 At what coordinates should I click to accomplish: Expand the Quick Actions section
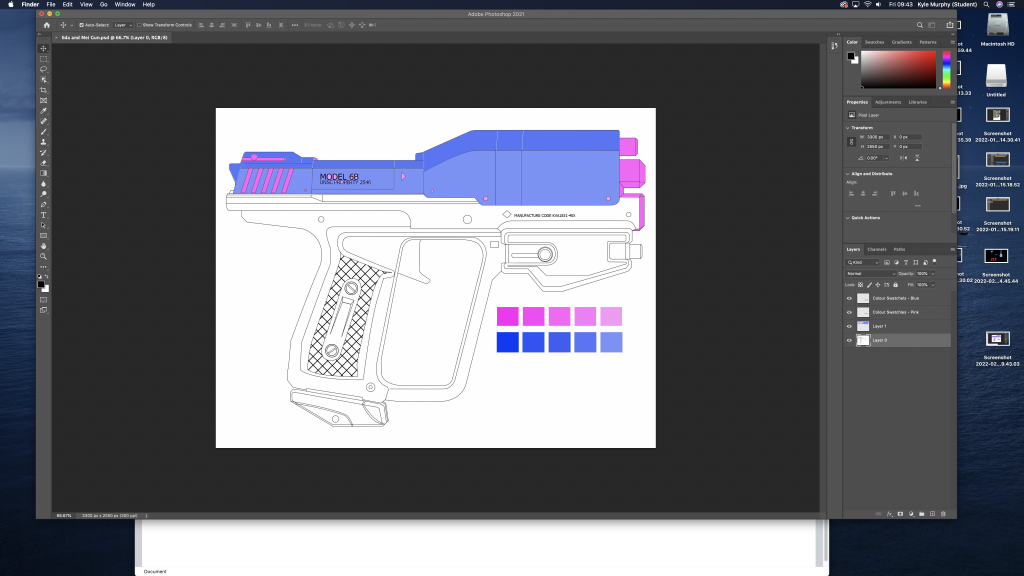click(848, 217)
